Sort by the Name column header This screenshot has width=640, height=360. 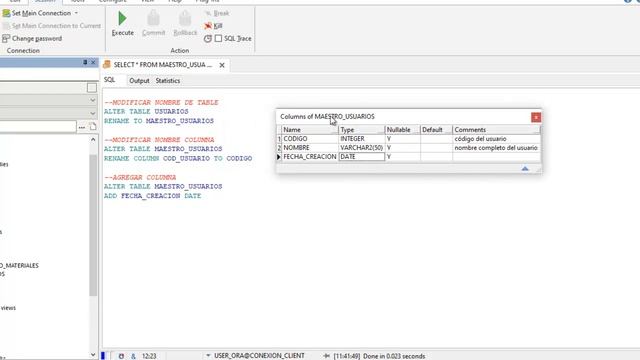click(310, 130)
